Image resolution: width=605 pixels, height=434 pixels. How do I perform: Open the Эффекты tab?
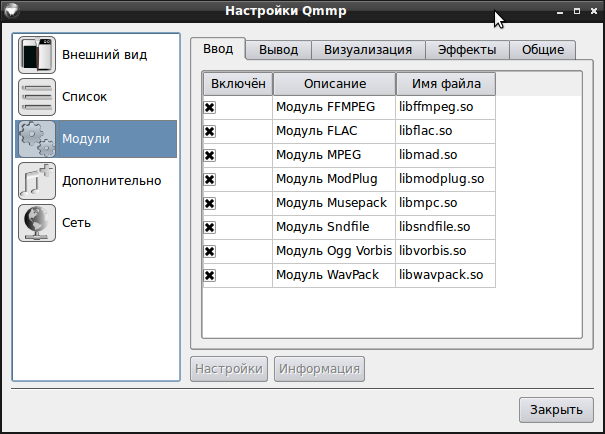(x=467, y=50)
